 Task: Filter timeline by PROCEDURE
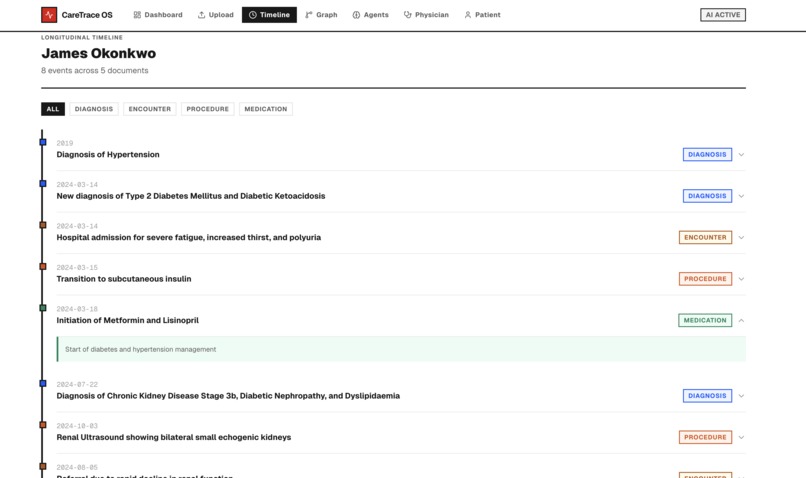208,109
